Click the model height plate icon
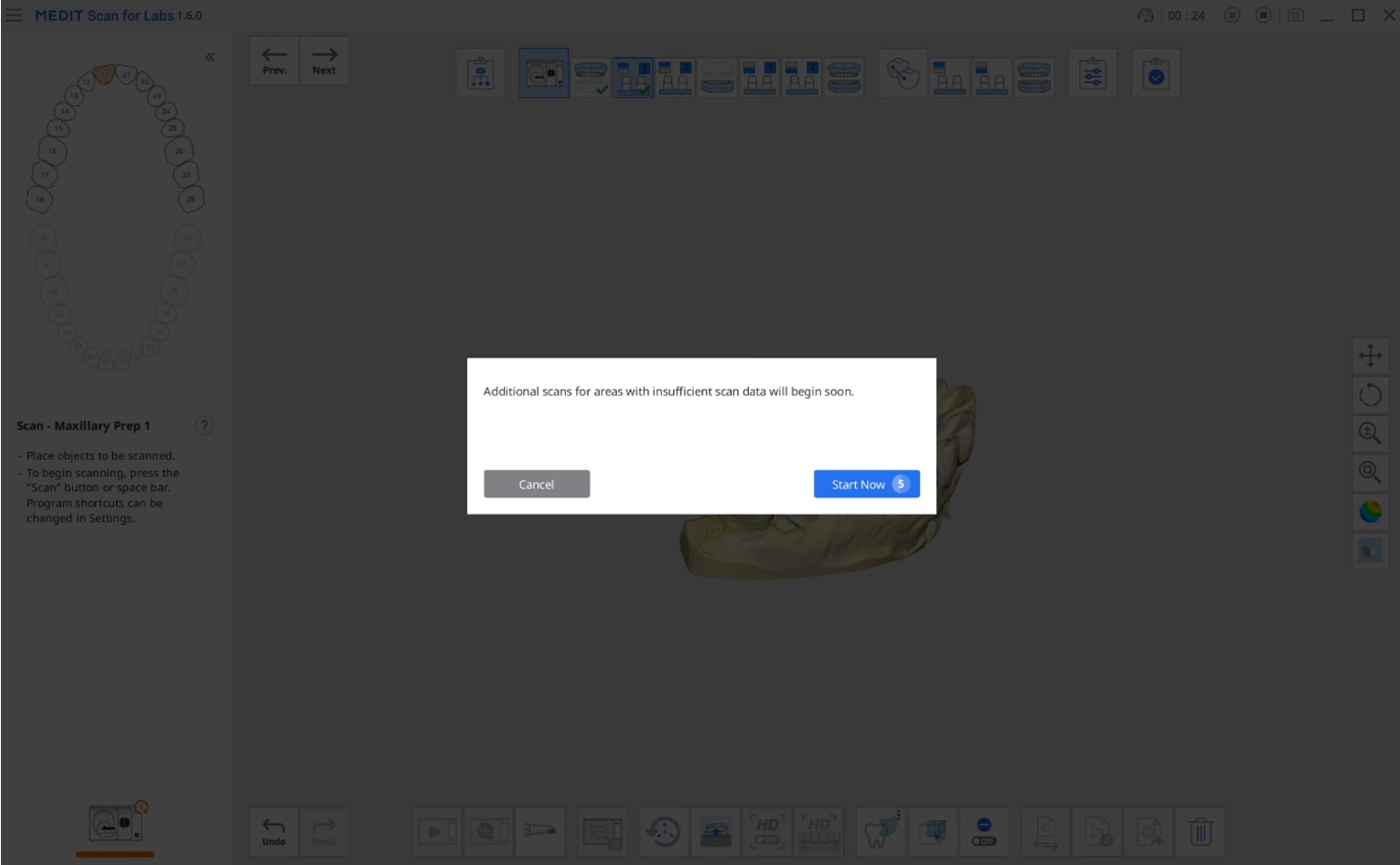1400x865 pixels. pos(715,832)
